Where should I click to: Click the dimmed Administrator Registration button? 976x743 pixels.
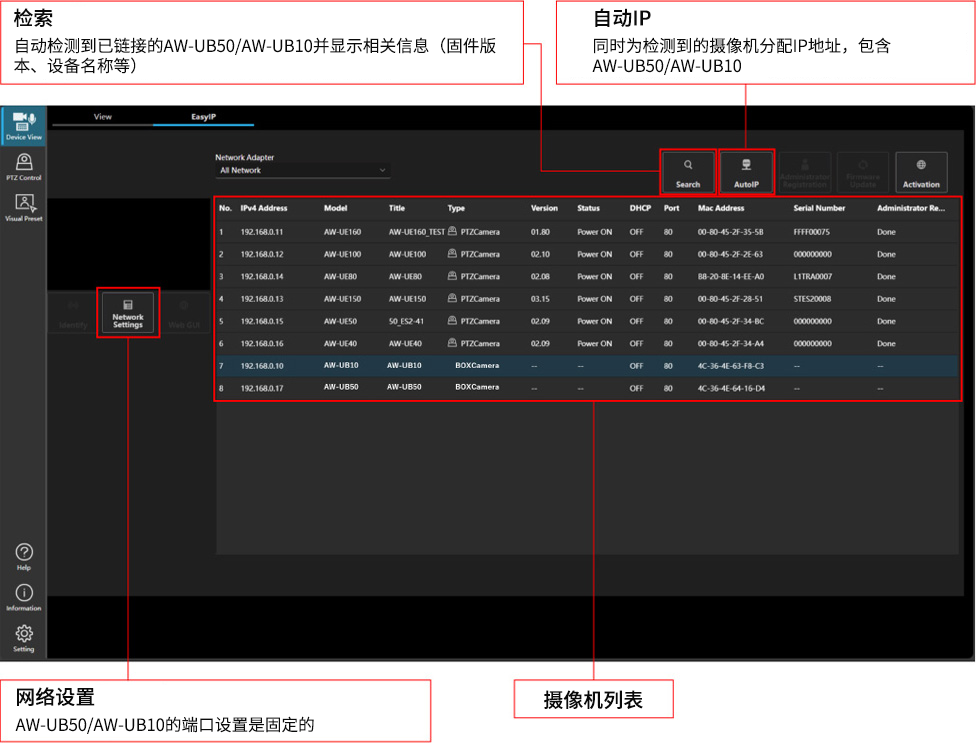(805, 172)
